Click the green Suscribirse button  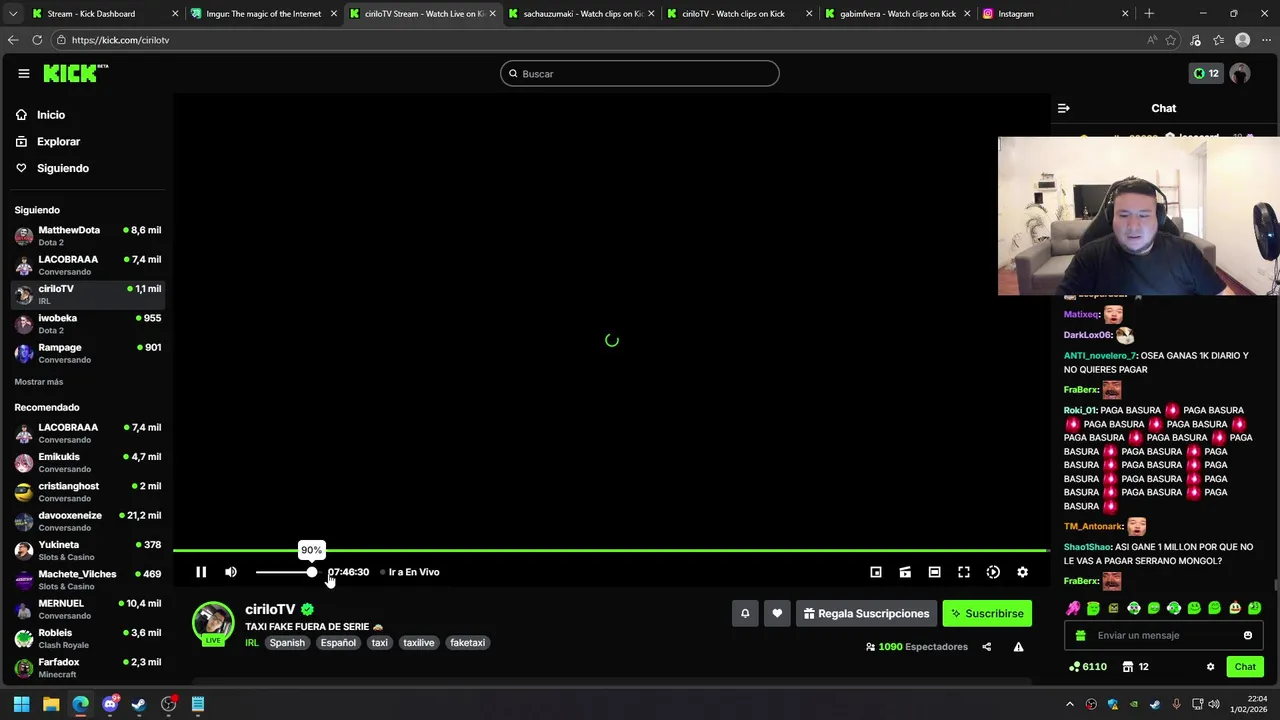coord(987,613)
